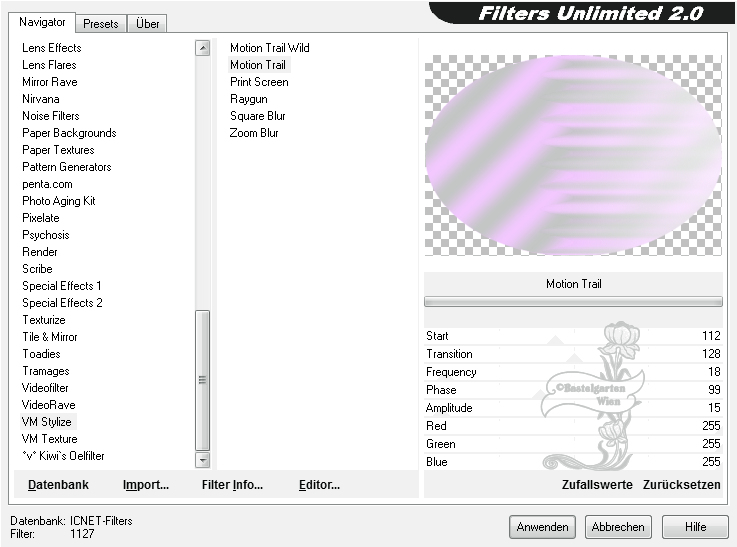Select the penta.com category
The width and height of the screenshot is (737, 547).
47,184
